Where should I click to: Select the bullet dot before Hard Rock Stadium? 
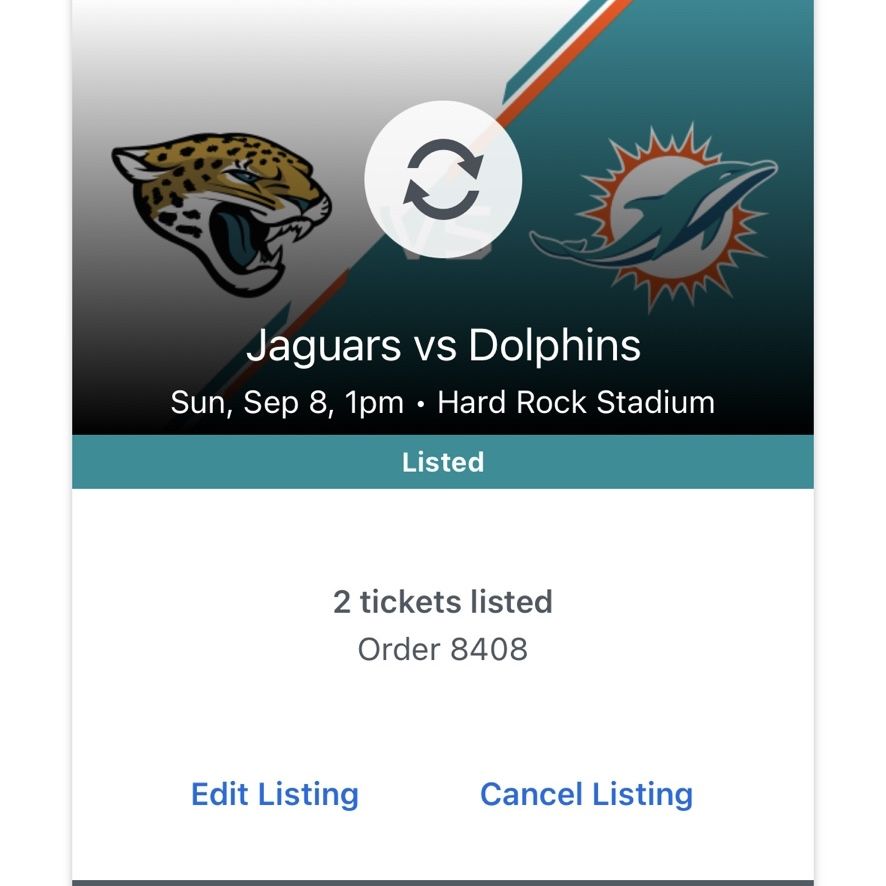[420, 405]
